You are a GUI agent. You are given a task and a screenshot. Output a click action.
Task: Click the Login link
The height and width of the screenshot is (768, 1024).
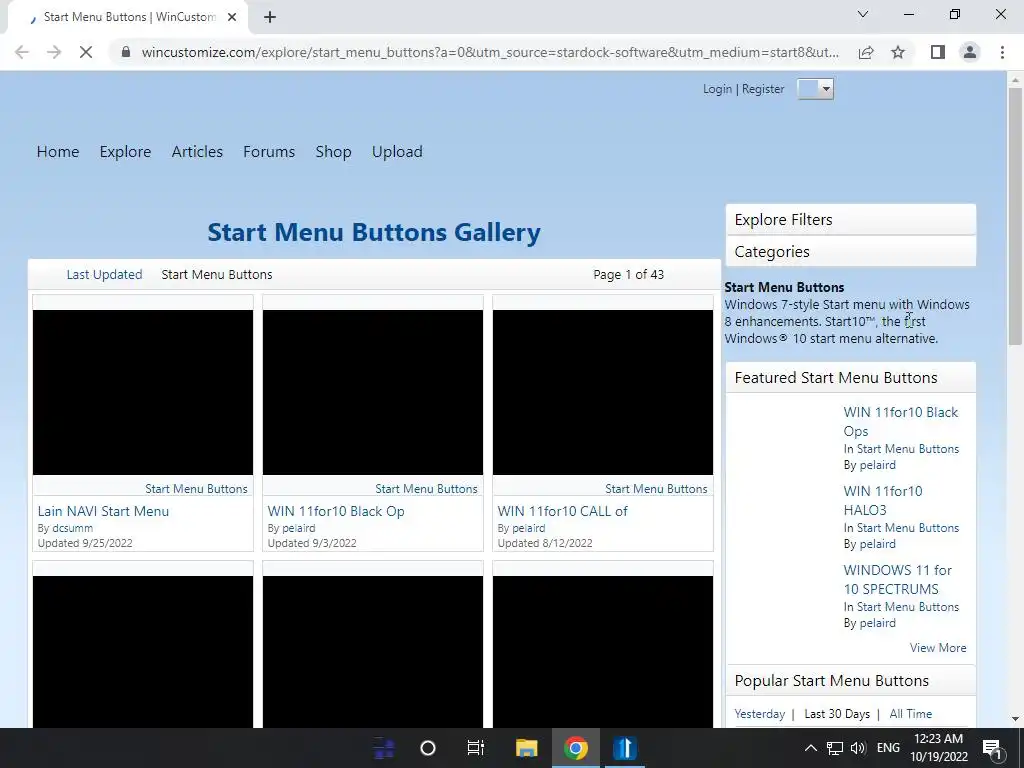click(x=717, y=89)
